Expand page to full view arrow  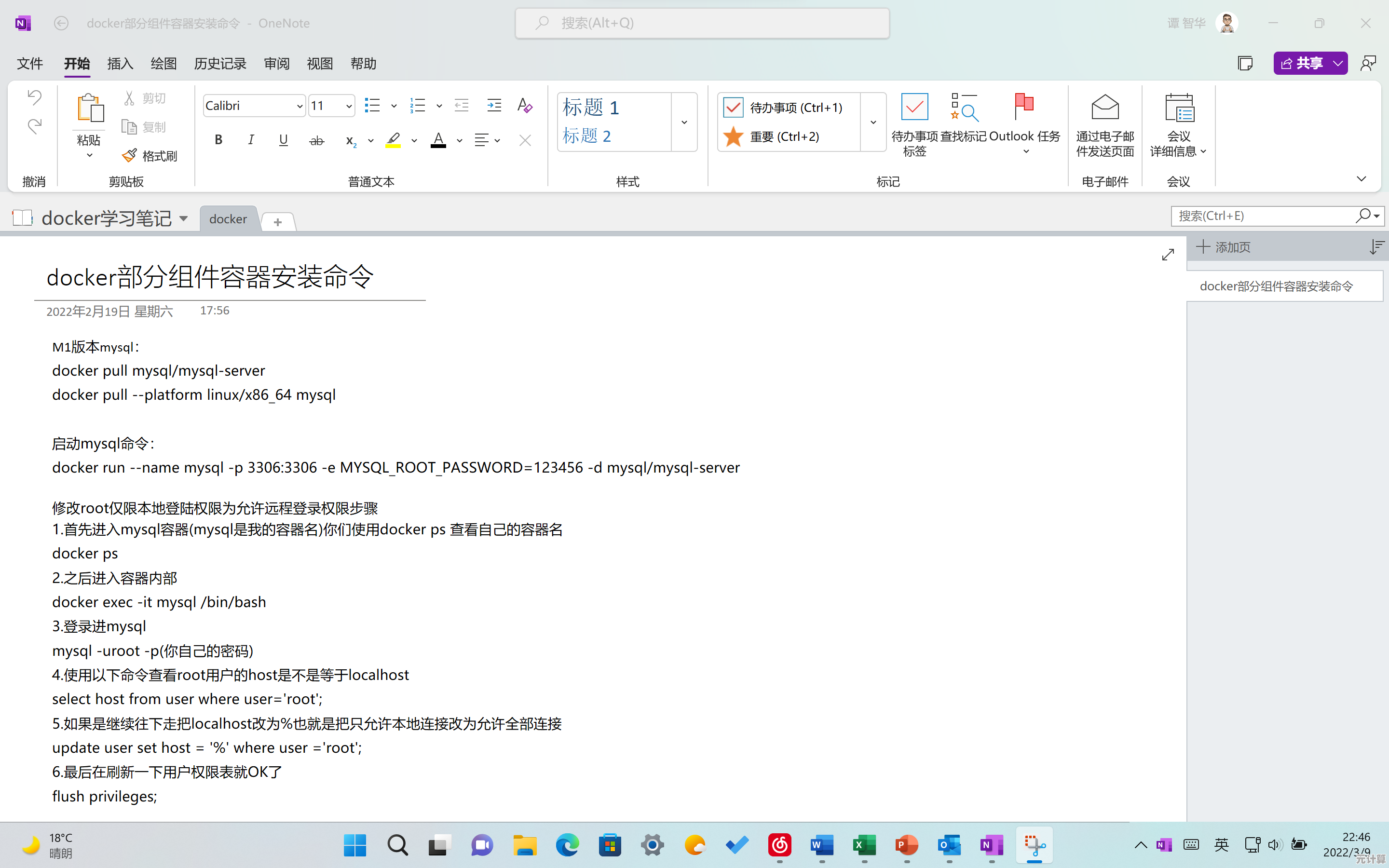[x=1168, y=254]
